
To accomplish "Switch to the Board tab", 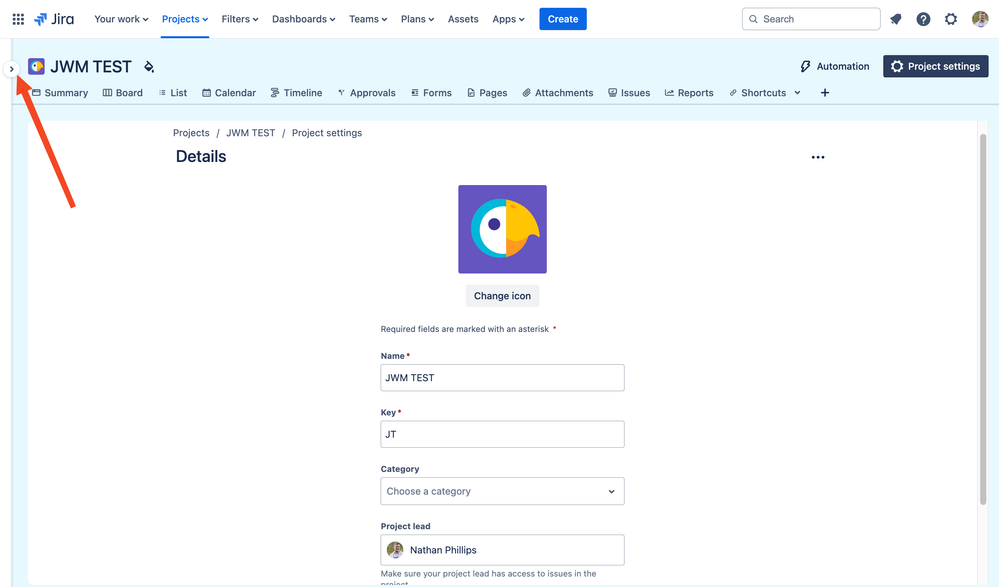I will coord(123,92).
